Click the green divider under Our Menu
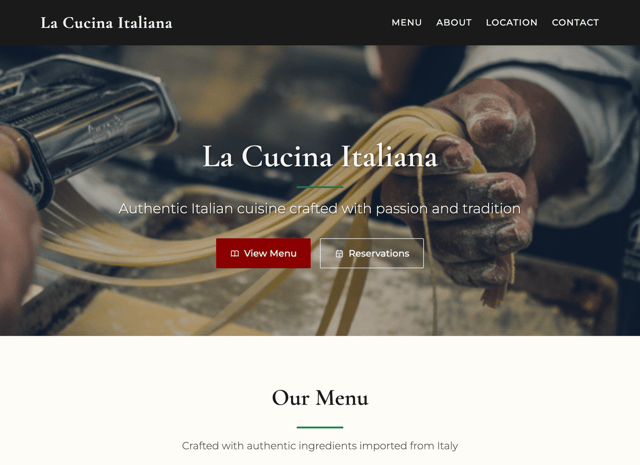The image size is (640, 465). point(320,427)
